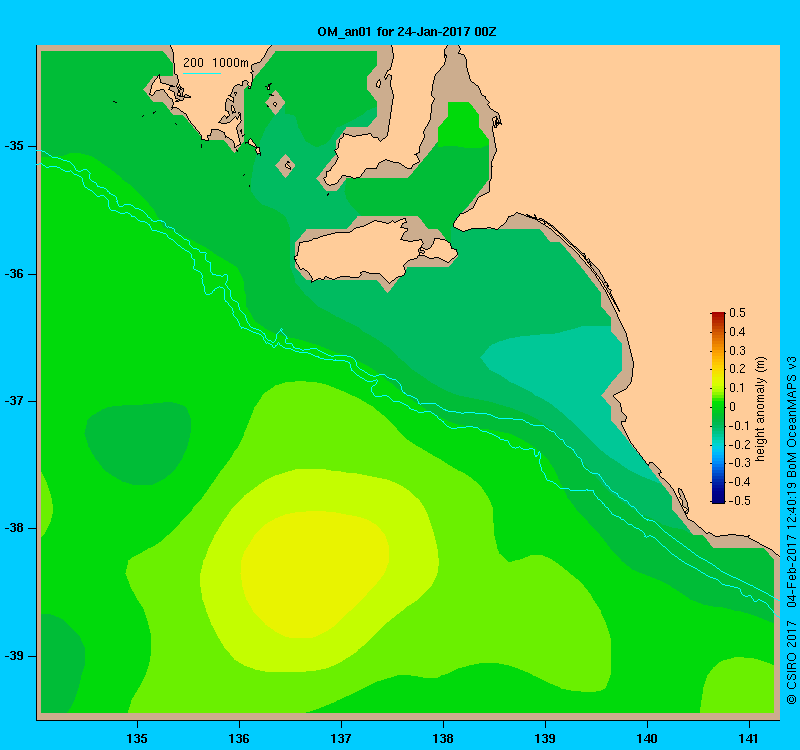Pick the -0.5 color bar tick label

pyautogui.click(x=738, y=501)
